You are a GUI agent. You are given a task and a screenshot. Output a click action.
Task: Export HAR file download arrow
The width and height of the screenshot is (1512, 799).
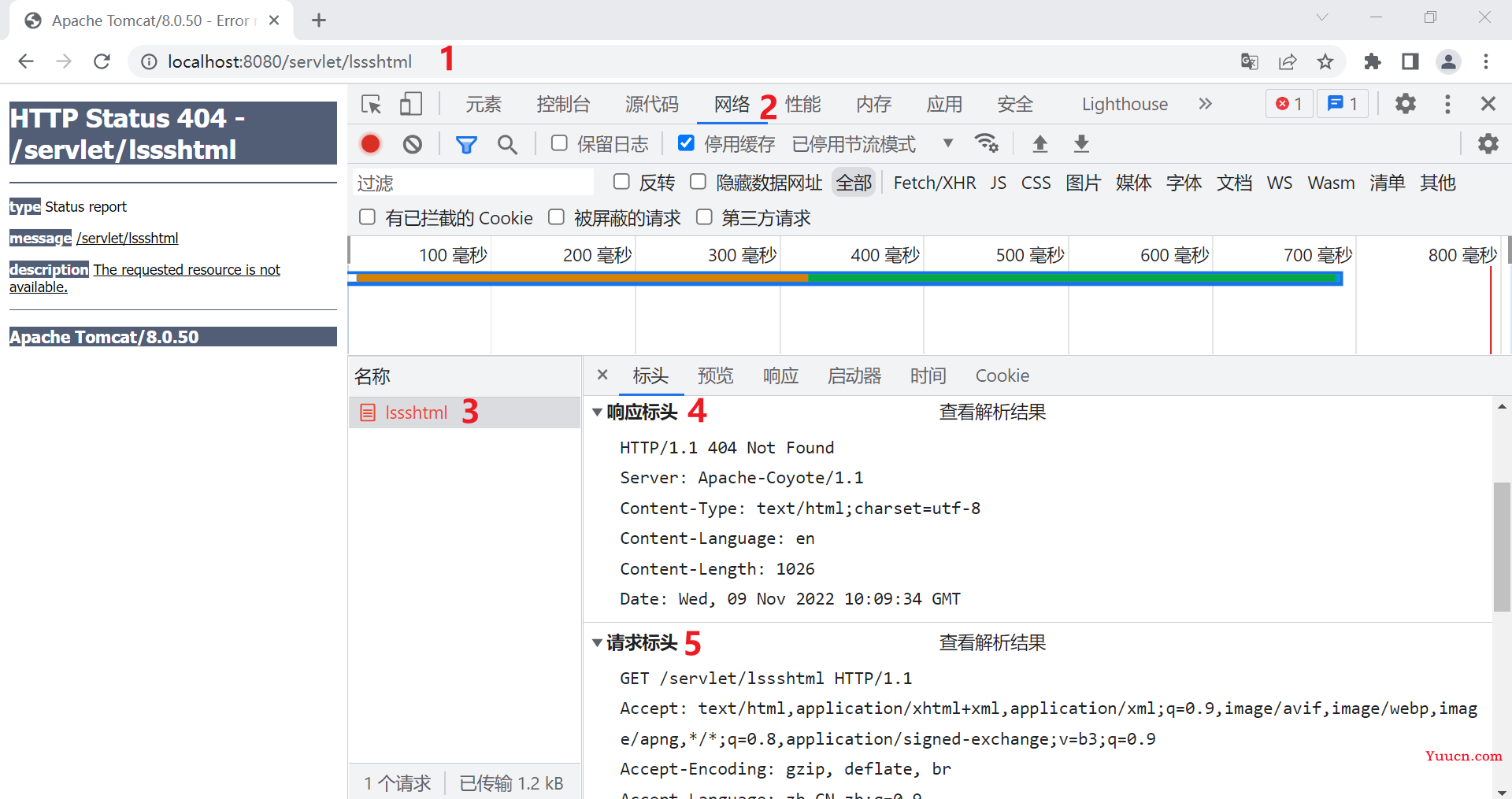point(1081,143)
